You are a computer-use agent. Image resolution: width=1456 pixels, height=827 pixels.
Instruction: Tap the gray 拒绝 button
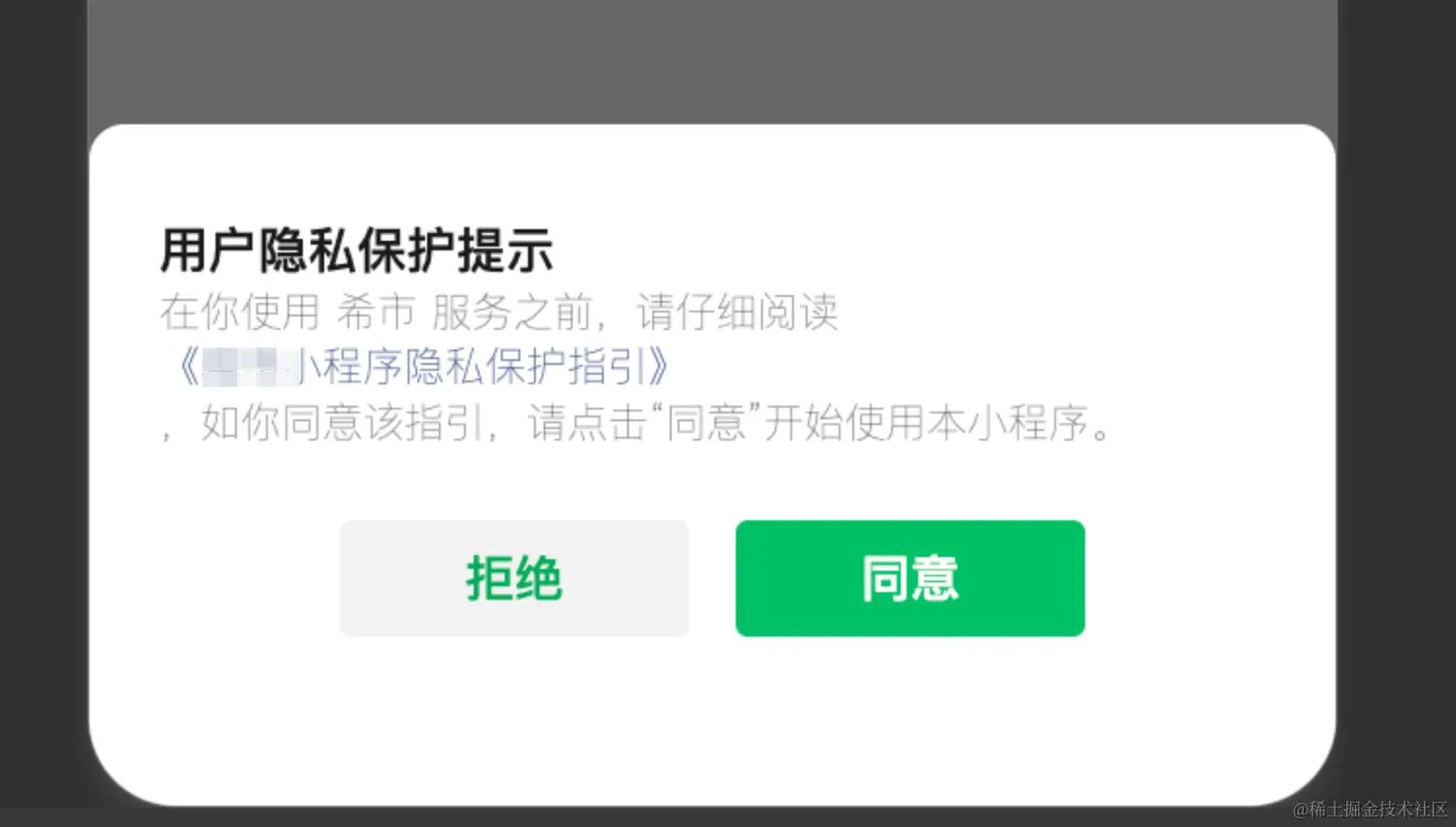point(514,579)
